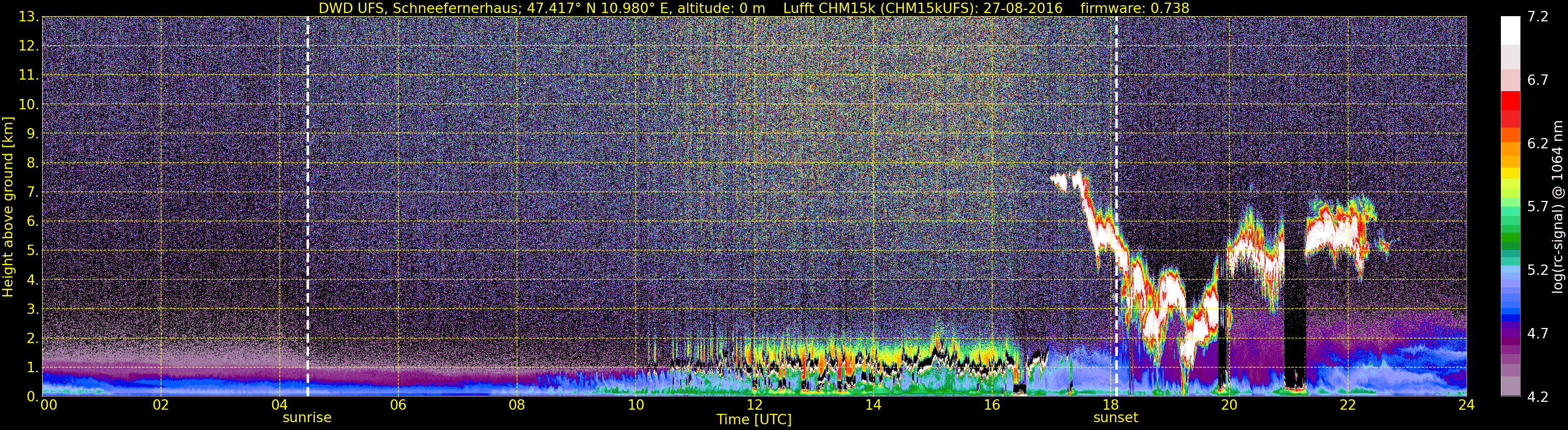The image size is (1568, 430).
Task: Click the 'Height above ground [km]' axis title
Action: pyautogui.click(x=8, y=207)
